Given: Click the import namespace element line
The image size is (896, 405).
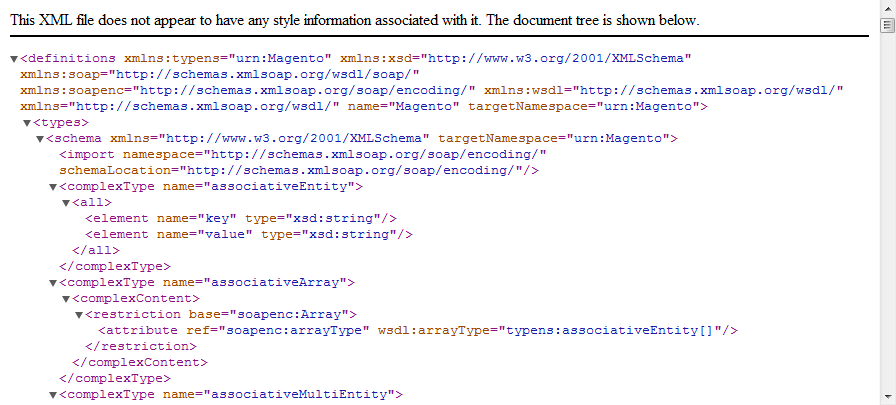Looking at the screenshot, I should tap(302, 154).
